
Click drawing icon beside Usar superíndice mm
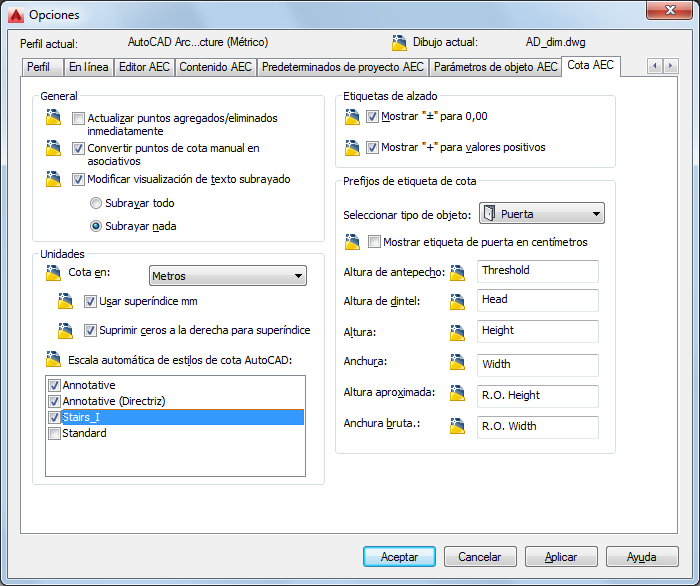66,301
